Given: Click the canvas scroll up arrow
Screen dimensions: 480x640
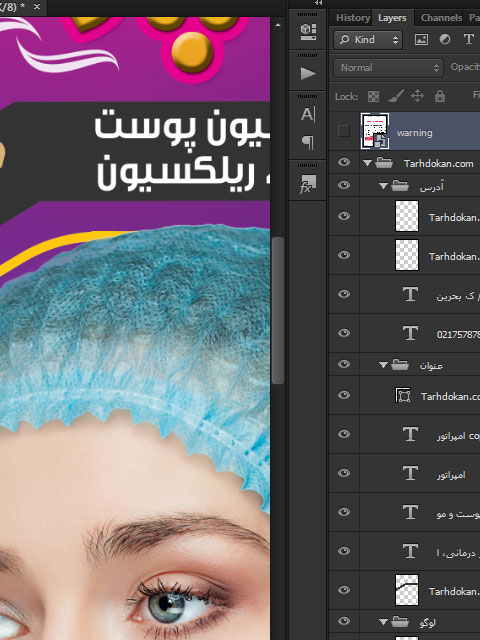Looking at the screenshot, I should click(x=278, y=25).
